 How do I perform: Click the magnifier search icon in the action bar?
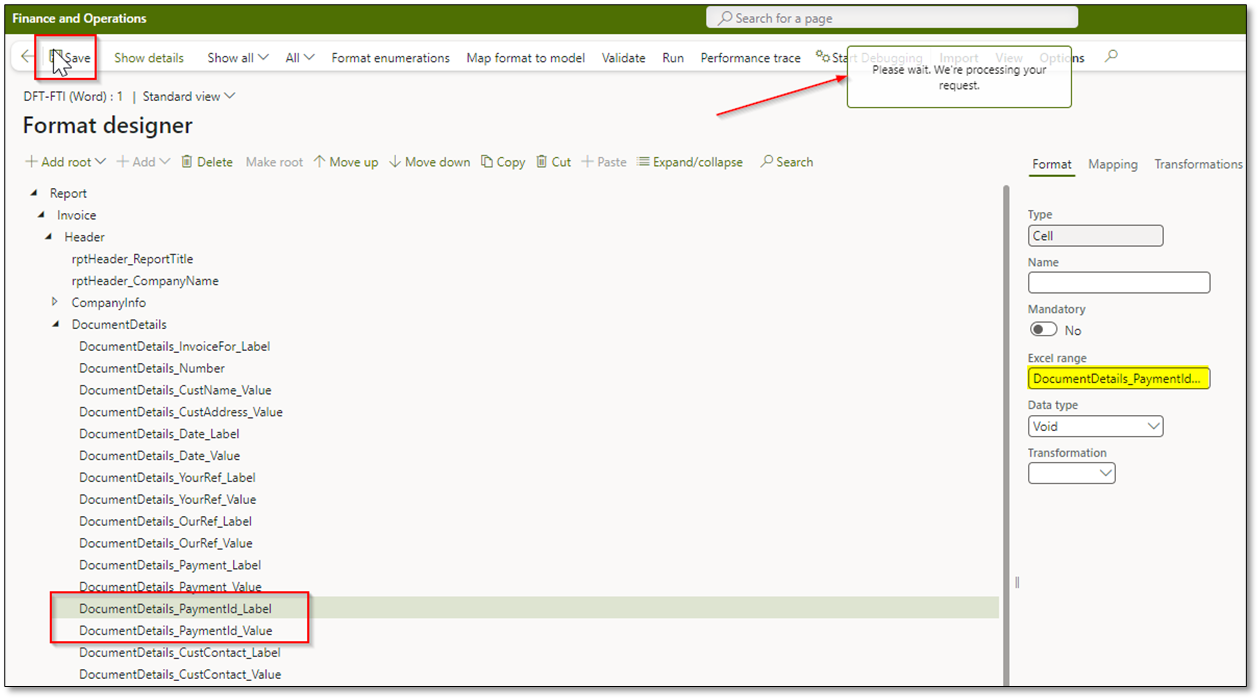point(1110,57)
